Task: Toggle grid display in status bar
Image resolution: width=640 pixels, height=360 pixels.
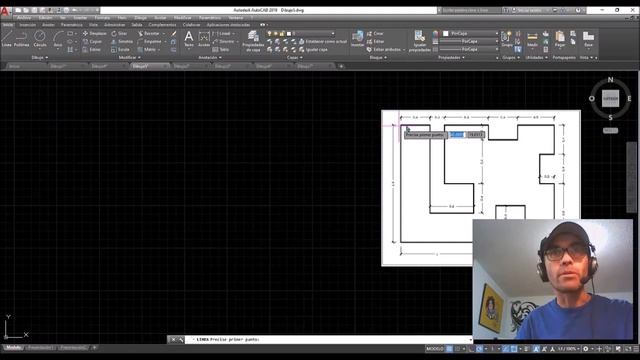Action: click(449, 349)
